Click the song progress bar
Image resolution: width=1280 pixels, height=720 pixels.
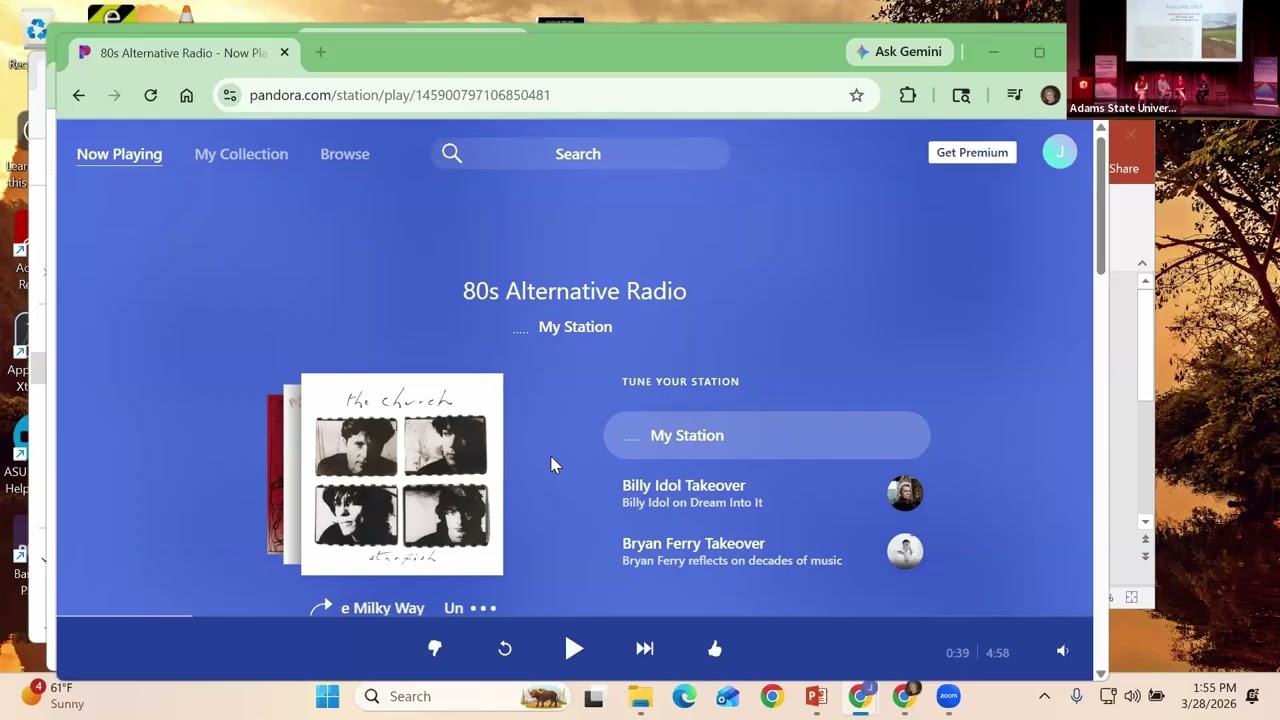click(575, 616)
